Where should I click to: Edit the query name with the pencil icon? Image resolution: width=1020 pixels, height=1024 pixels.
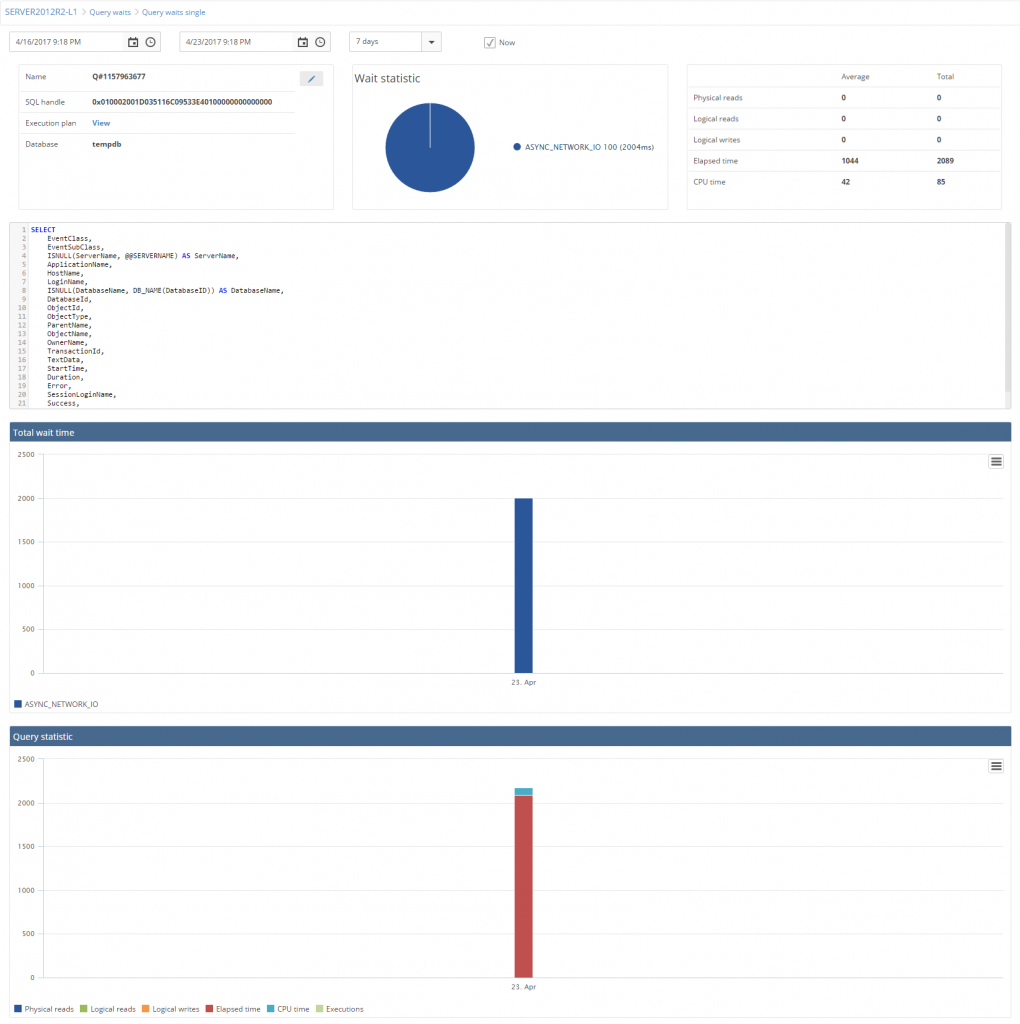coord(310,77)
